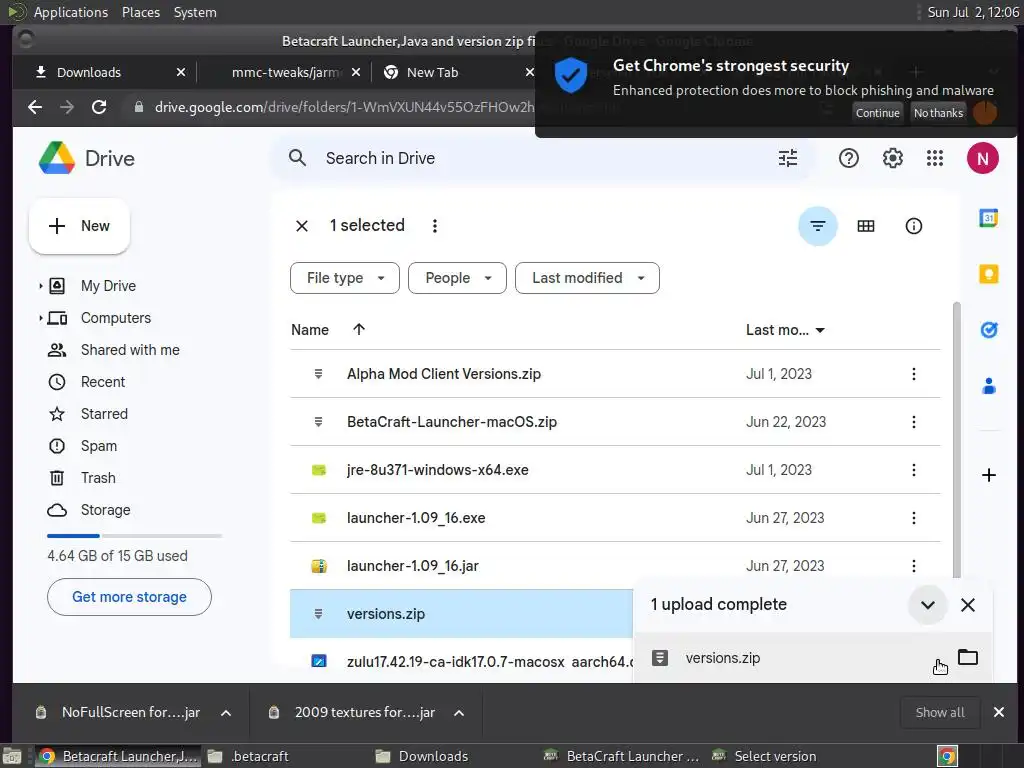Show the details info panel

coord(914,226)
